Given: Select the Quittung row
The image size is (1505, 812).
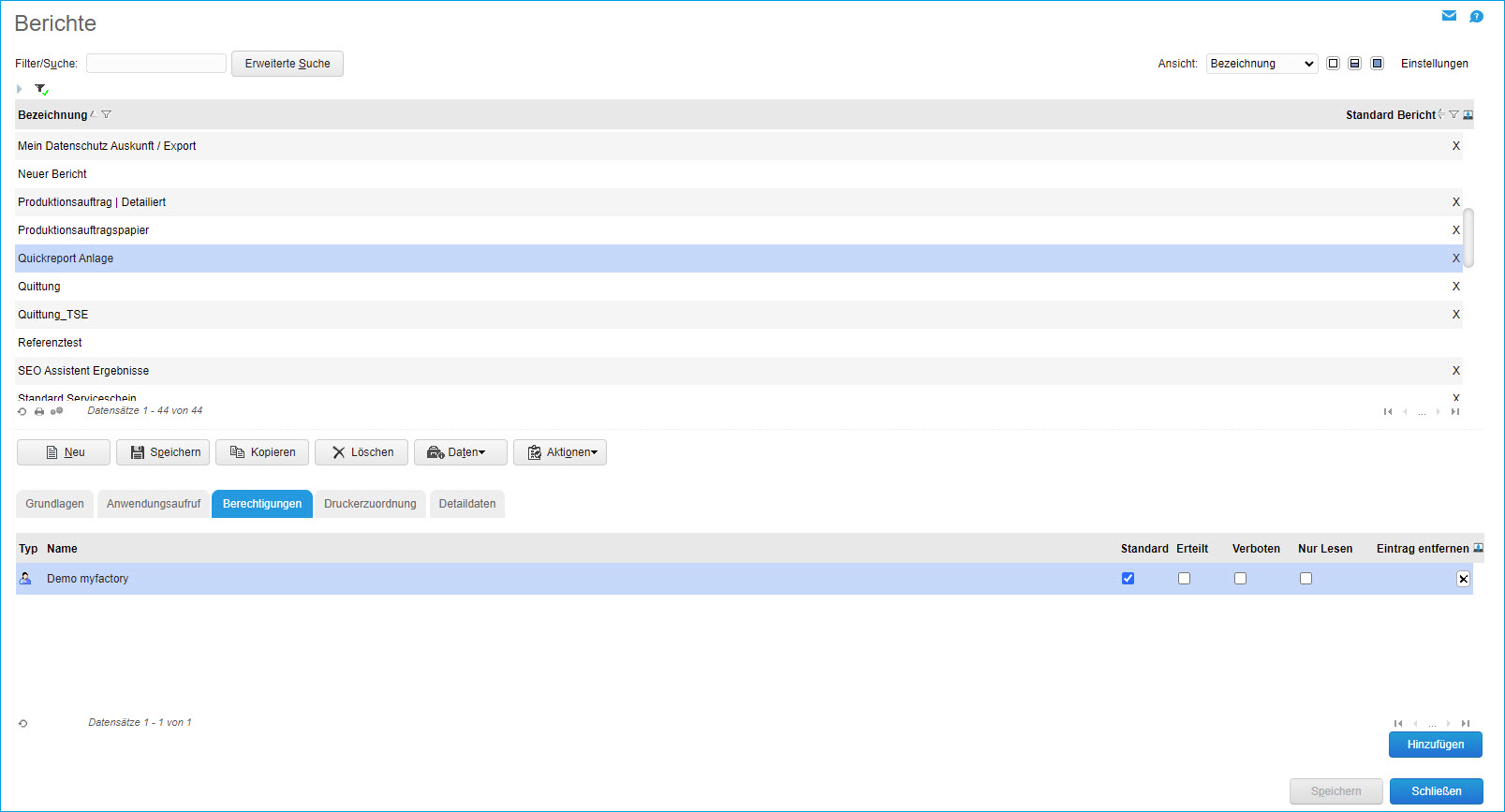Looking at the screenshot, I should tap(739, 287).
